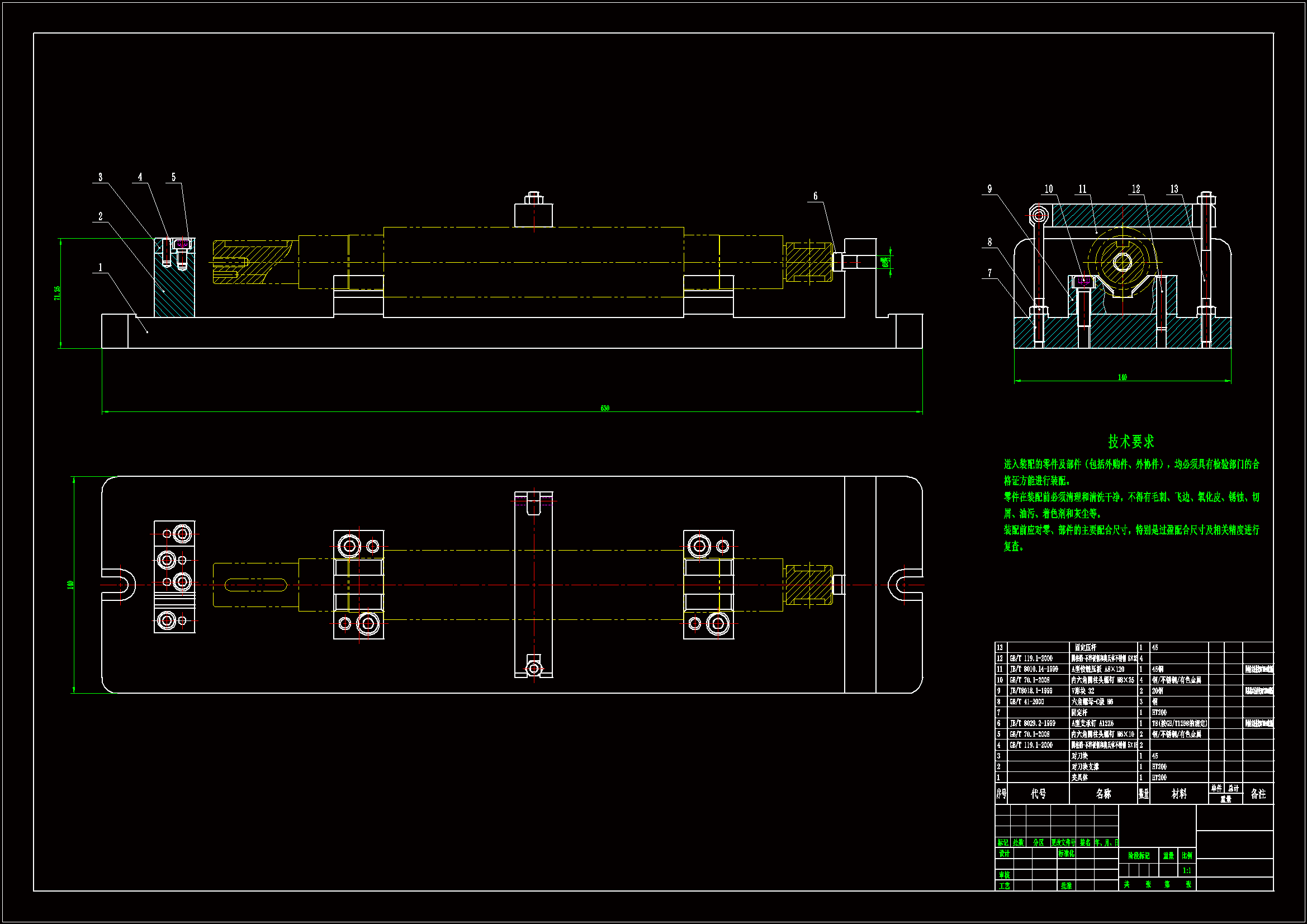Select balloon number 9 in section view

click(989, 189)
